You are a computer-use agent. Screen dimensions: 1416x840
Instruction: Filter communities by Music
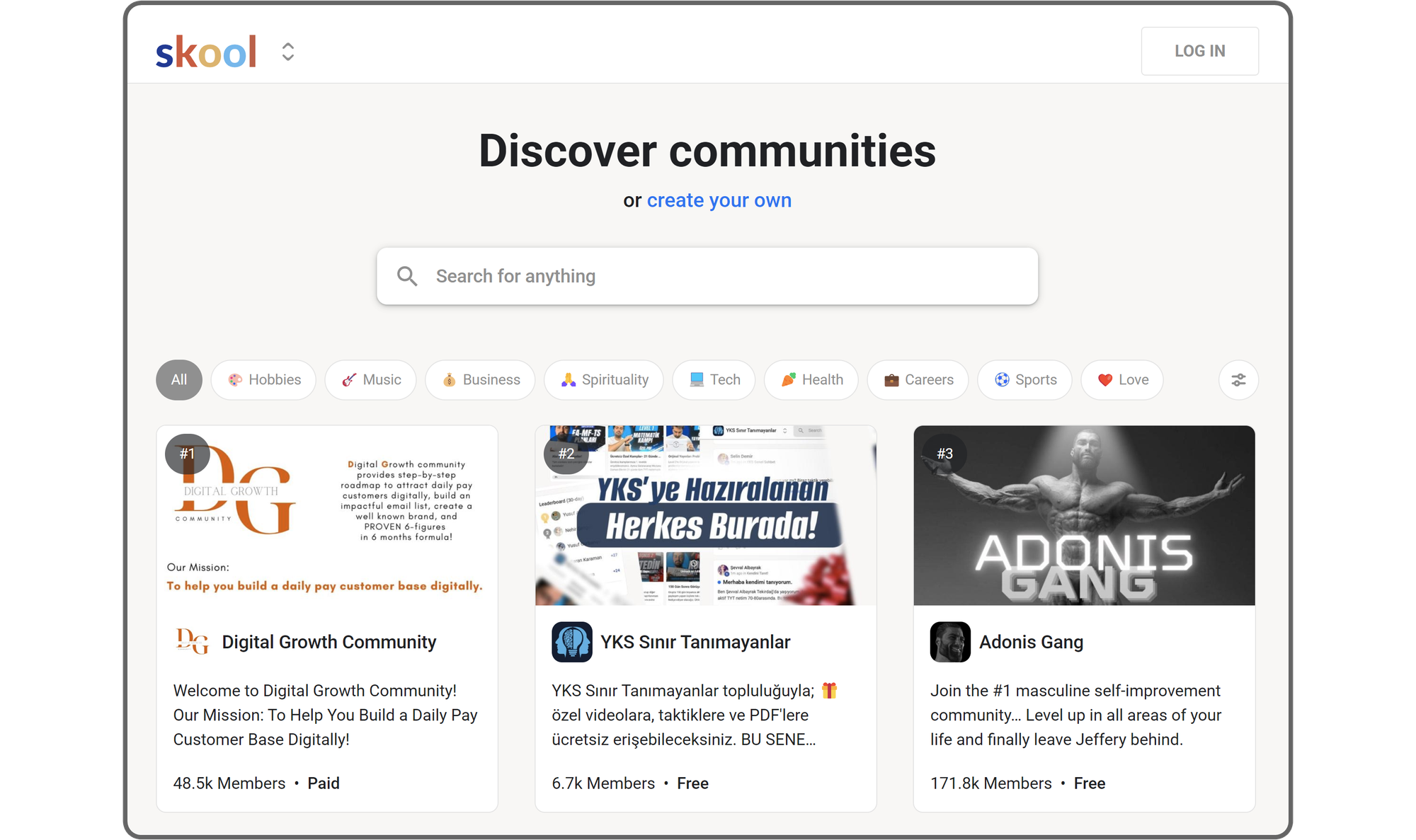(x=371, y=380)
